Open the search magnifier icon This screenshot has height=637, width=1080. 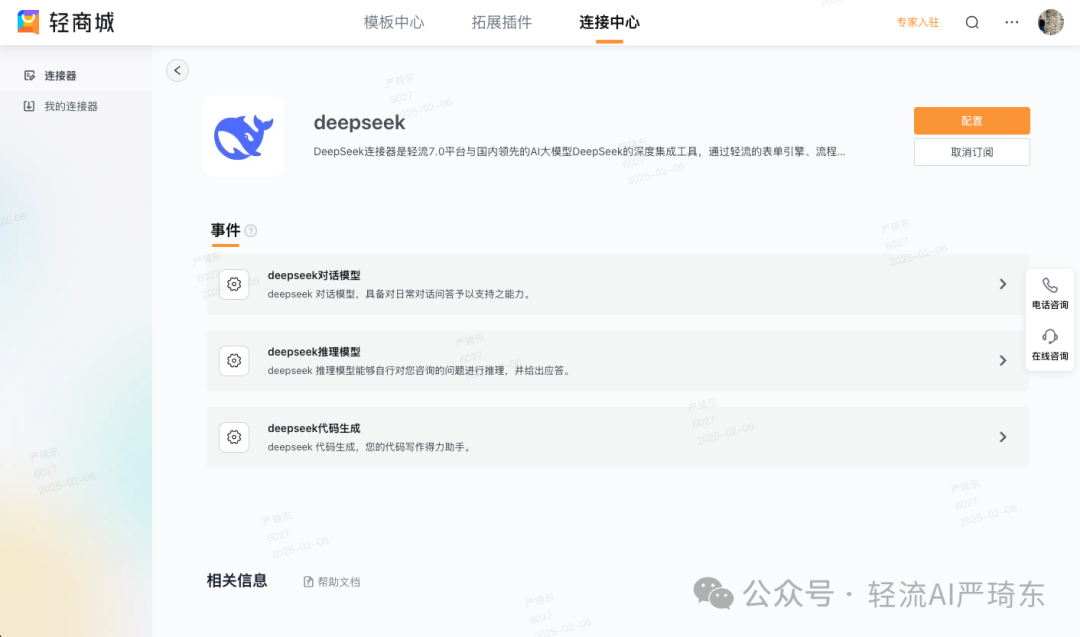coord(971,21)
